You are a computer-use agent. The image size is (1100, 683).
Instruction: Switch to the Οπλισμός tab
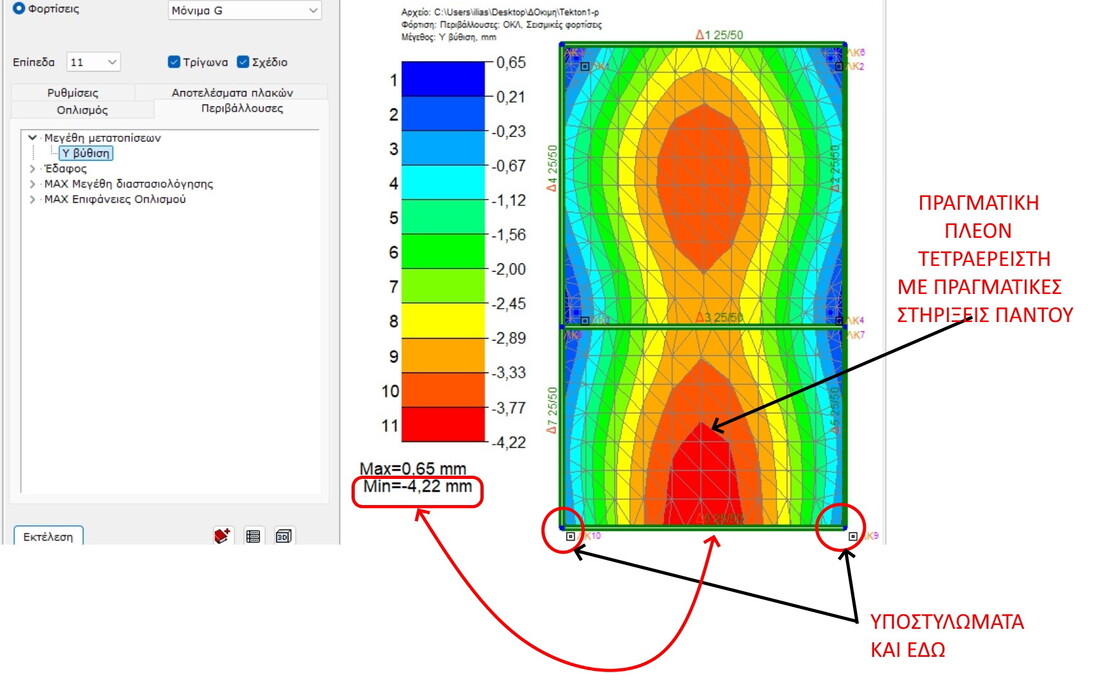coord(82,110)
